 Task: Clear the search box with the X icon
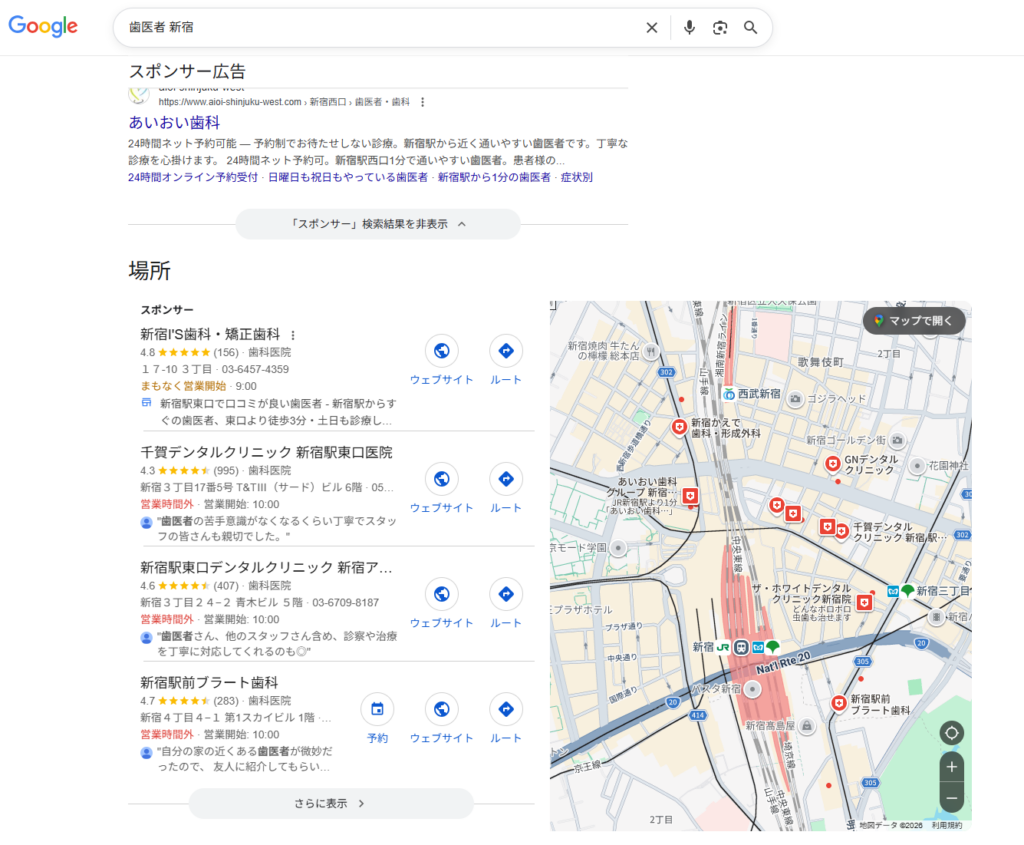pyautogui.click(x=652, y=27)
